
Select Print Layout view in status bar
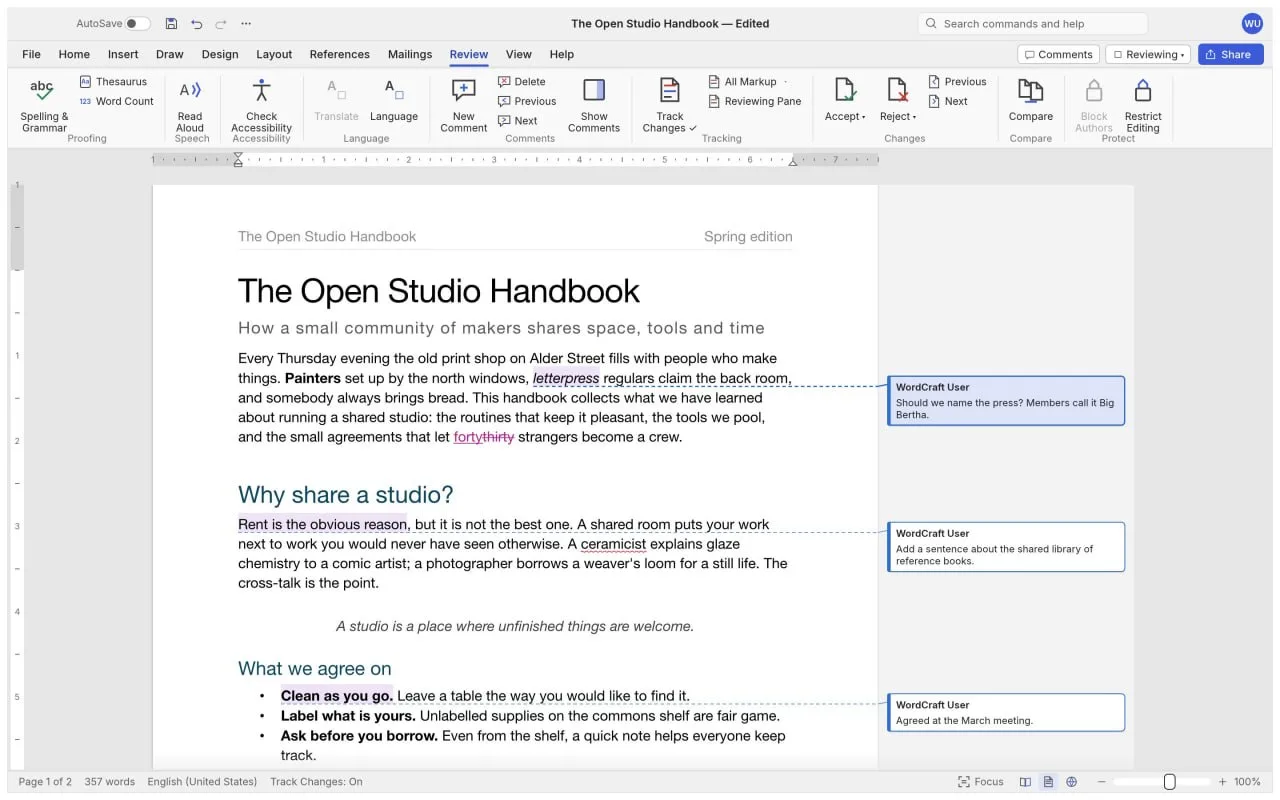pos(1048,782)
